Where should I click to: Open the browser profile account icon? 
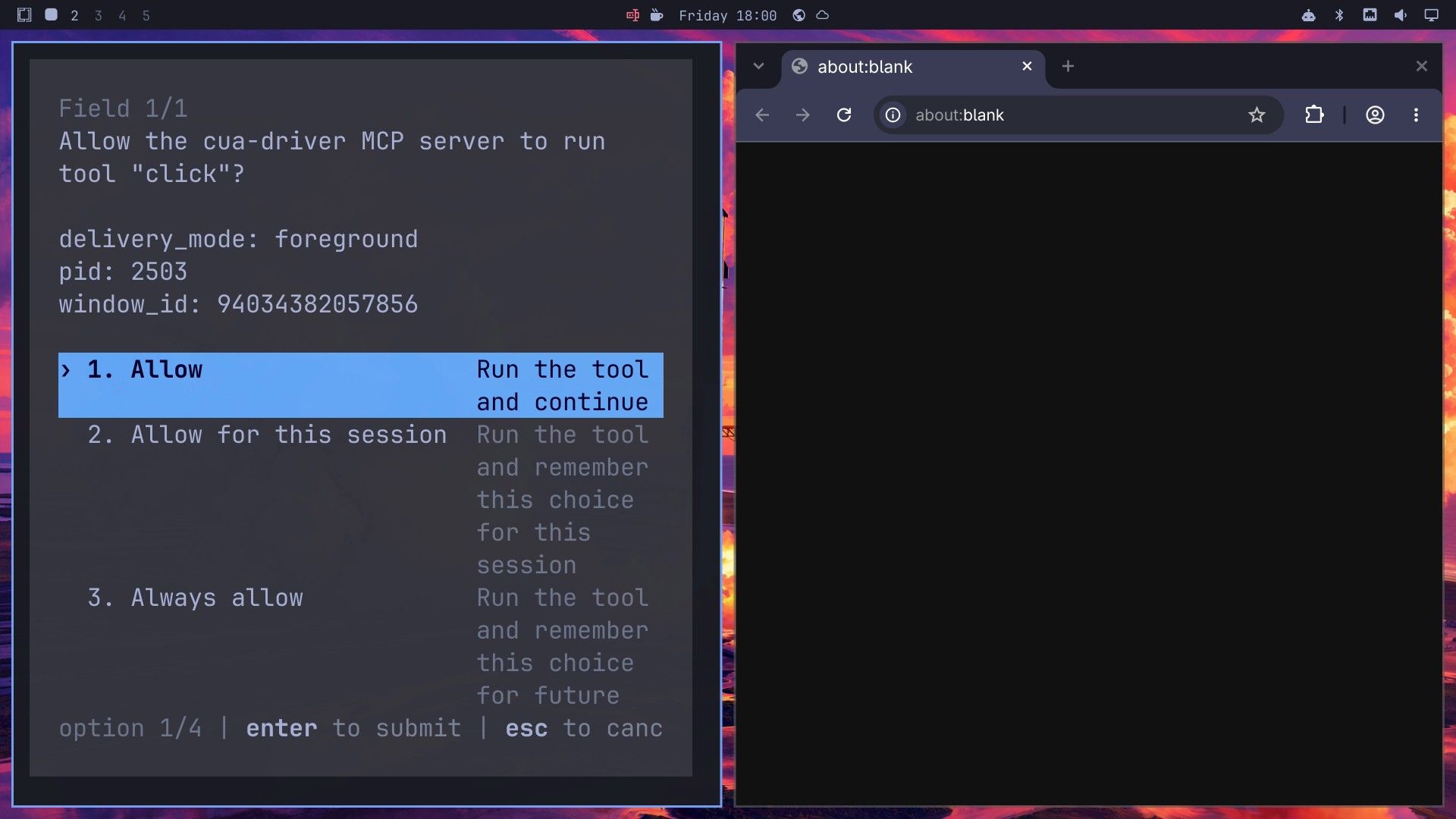click(x=1375, y=115)
